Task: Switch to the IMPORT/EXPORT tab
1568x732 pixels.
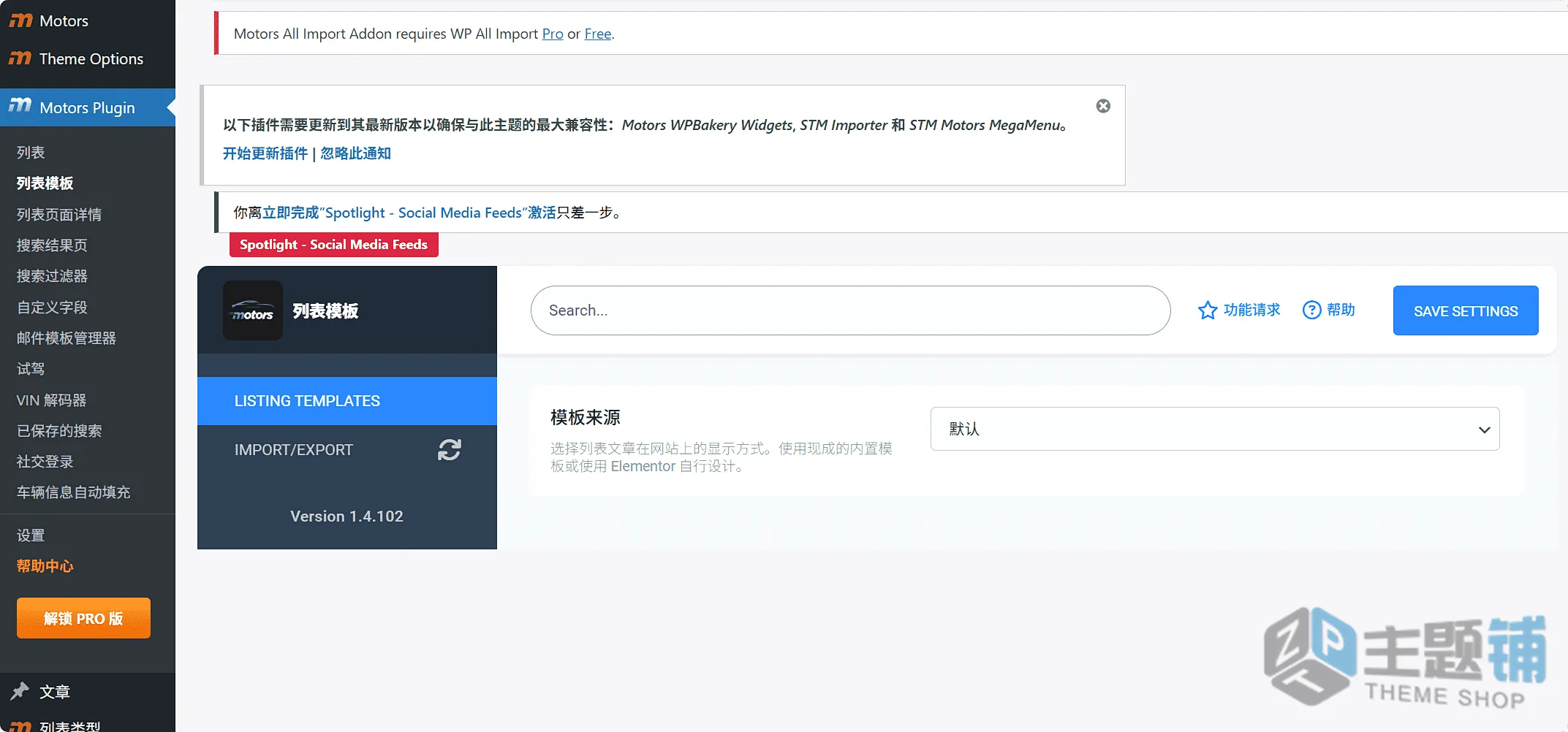Action: [x=347, y=450]
